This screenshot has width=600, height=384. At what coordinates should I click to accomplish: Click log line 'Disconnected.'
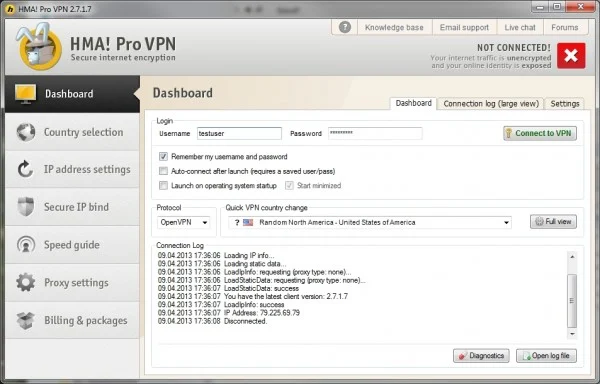pyautogui.click(x=212, y=321)
